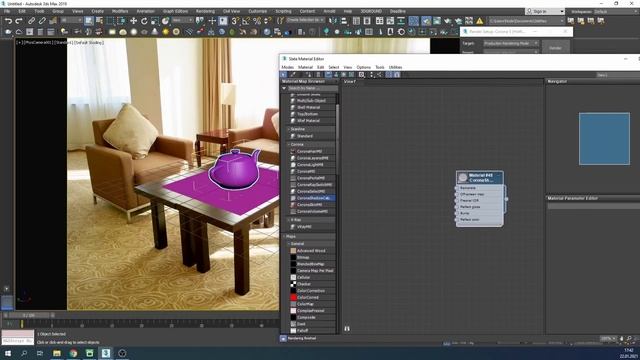Open Windows Start menu

[x=8, y=353]
